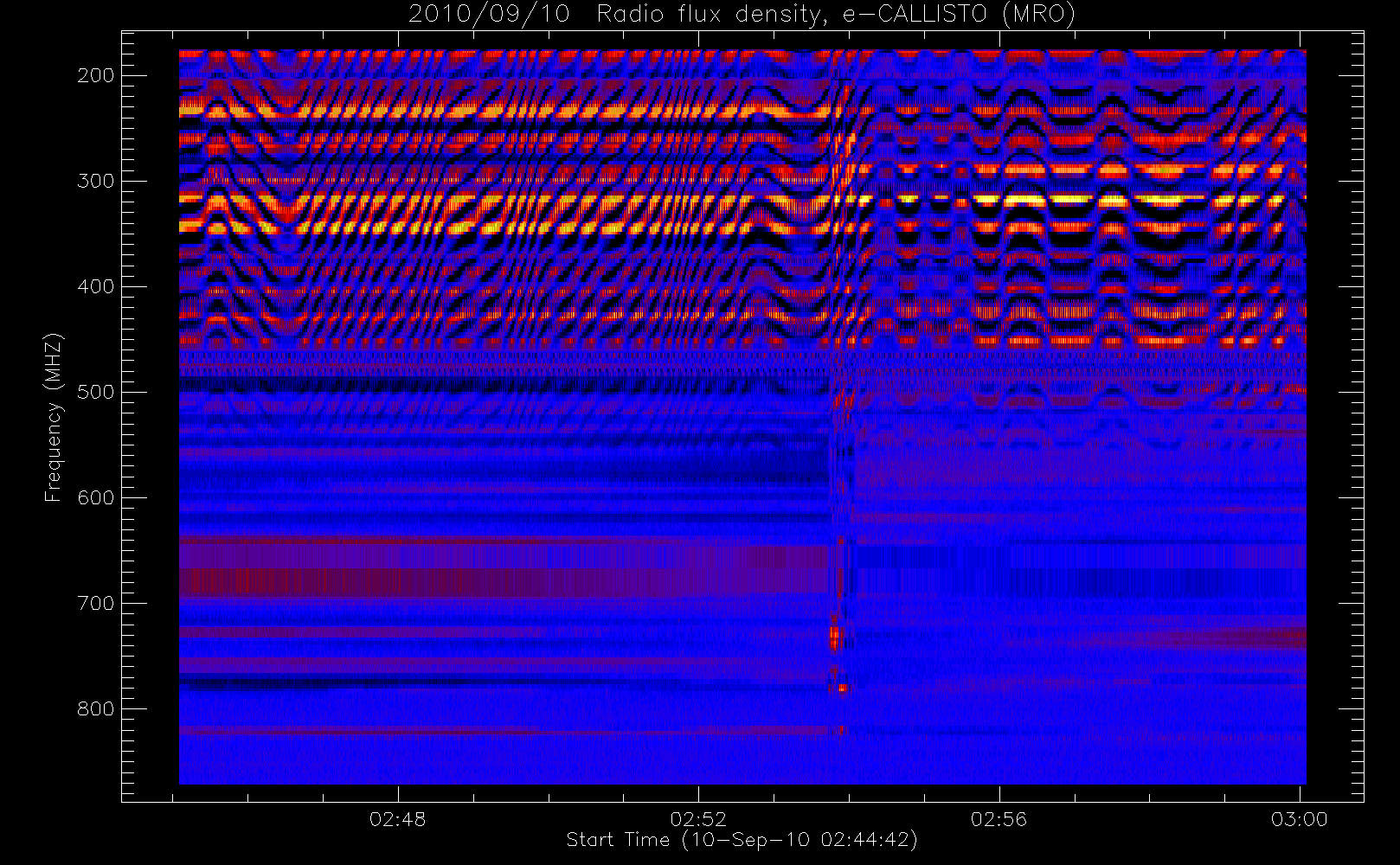The height and width of the screenshot is (865, 1400).
Task: Click the 500 frequency tick label
Action: click(x=96, y=392)
